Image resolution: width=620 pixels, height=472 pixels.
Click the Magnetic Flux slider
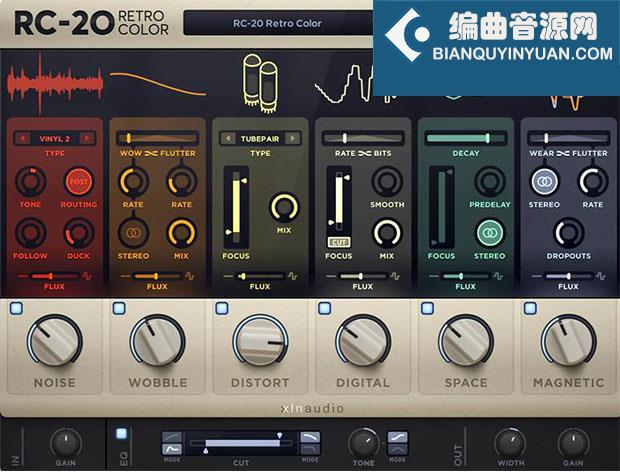(568, 276)
